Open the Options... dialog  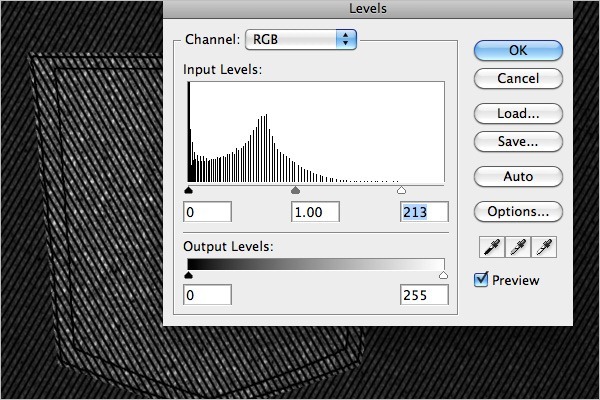point(518,211)
